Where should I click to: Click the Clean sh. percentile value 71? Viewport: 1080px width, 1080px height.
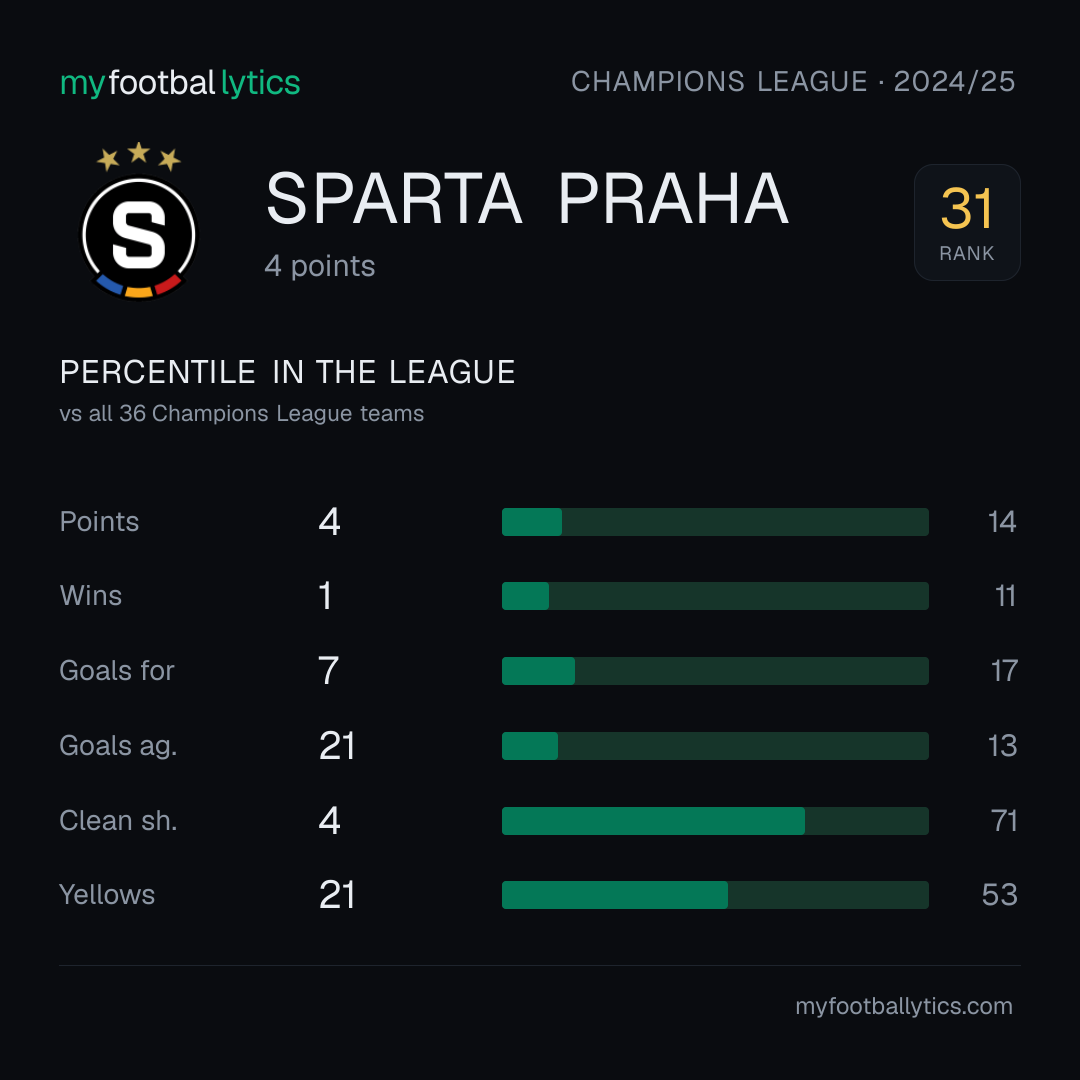coord(1004,821)
